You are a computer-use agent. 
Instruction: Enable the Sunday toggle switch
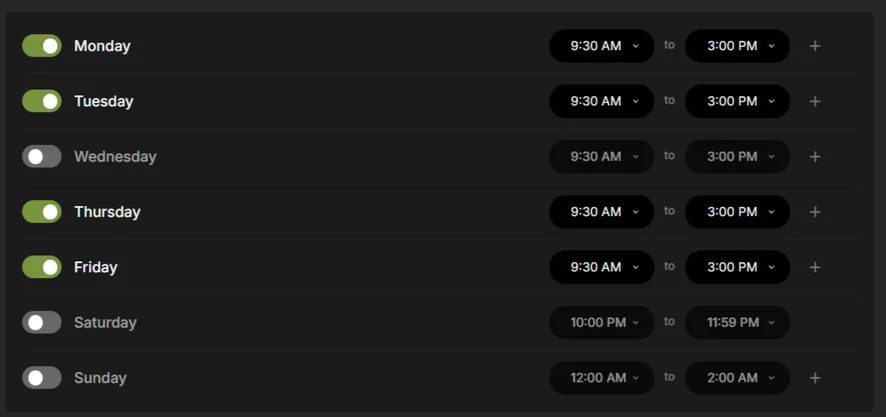tap(42, 378)
